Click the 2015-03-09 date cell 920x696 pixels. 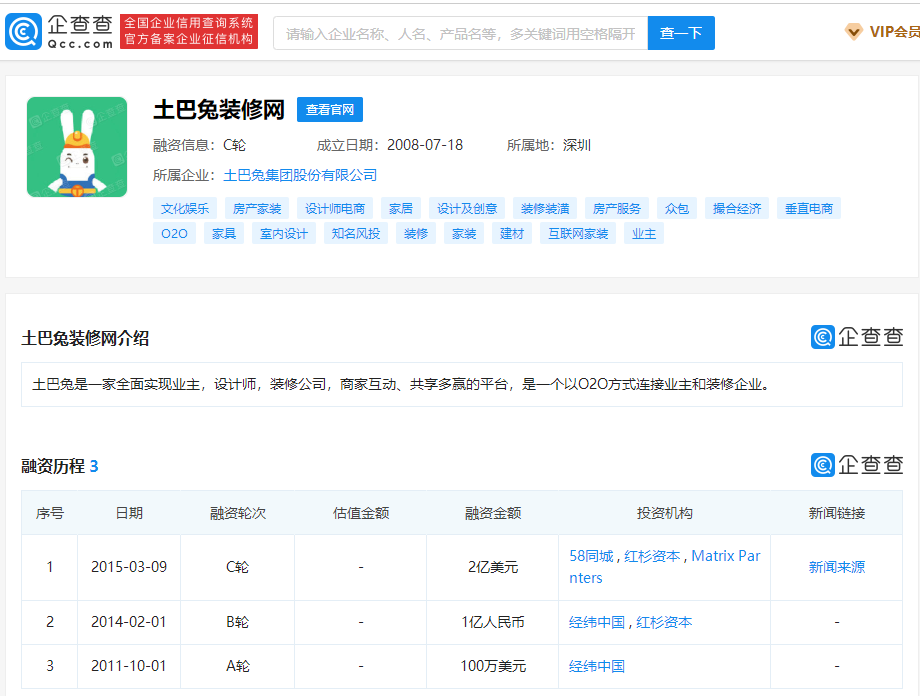(129, 567)
